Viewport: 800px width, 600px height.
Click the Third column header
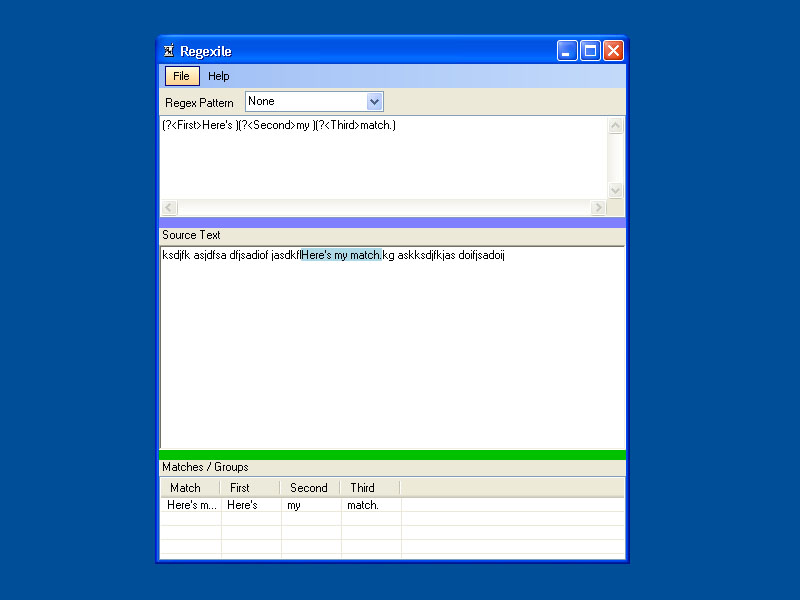[370, 488]
